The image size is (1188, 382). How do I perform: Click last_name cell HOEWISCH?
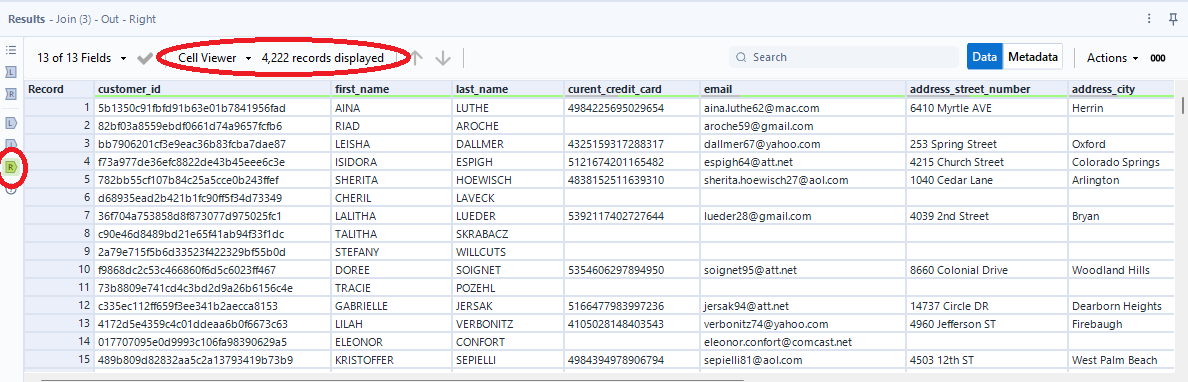click(x=508, y=180)
